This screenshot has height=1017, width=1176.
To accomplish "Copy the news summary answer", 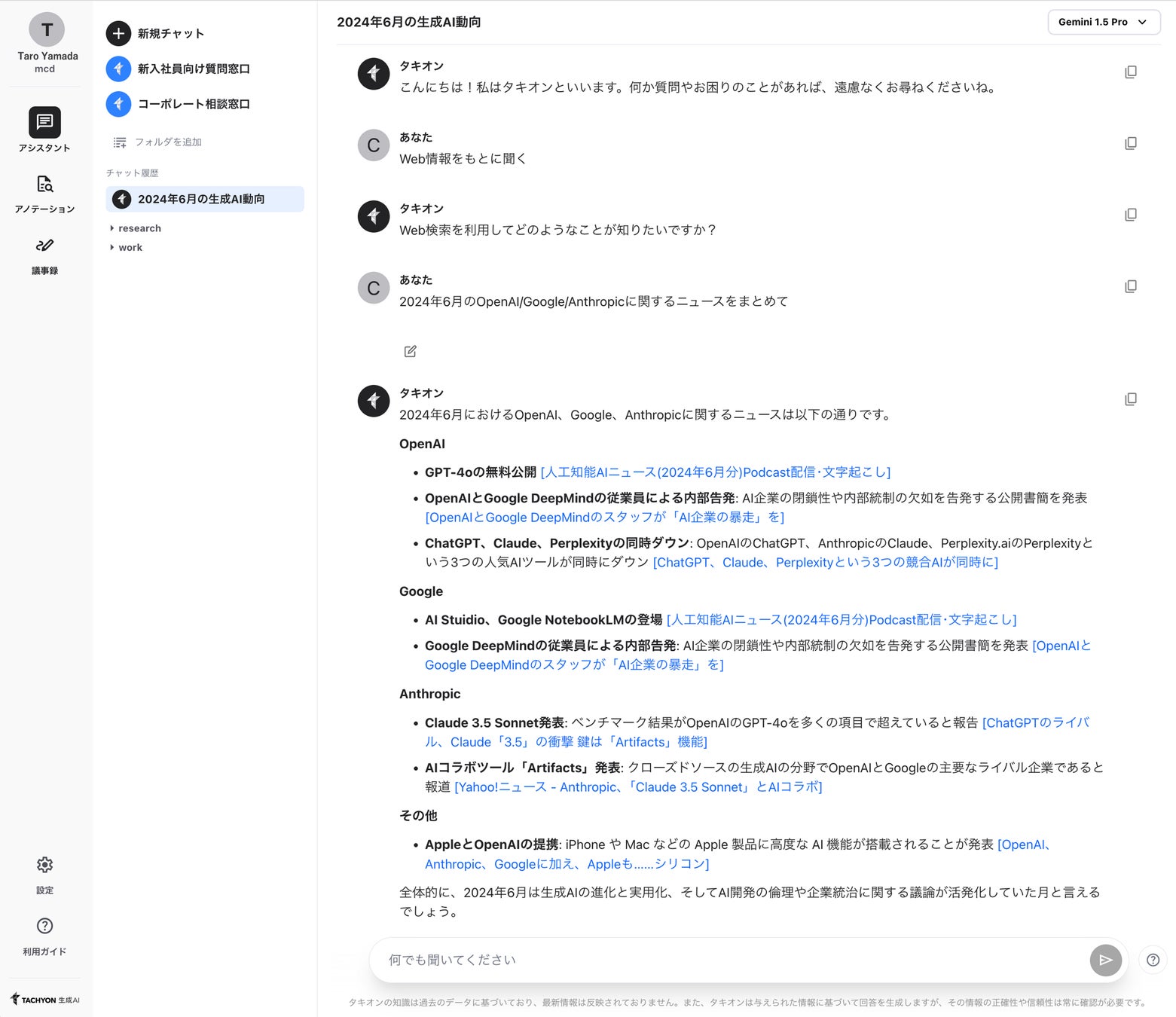I will click(1131, 399).
